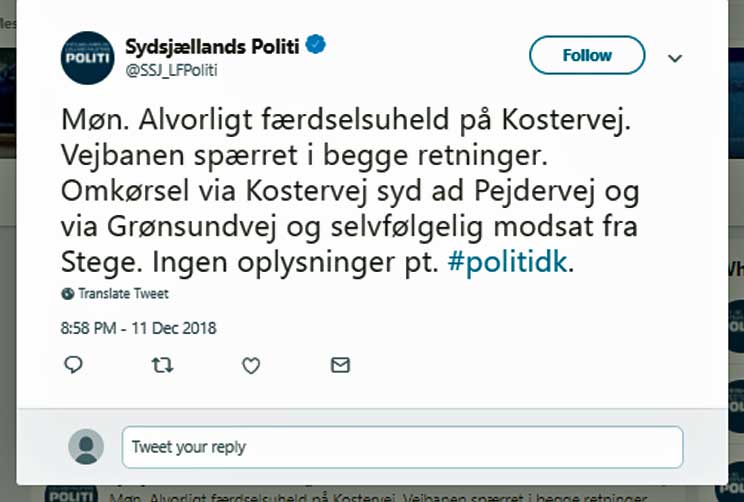Image resolution: width=744 pixels, height=502 pixels.
Task: Open the 8:58 PM - 11 Dec 2018 timestamp
Action: click(138, 328)
